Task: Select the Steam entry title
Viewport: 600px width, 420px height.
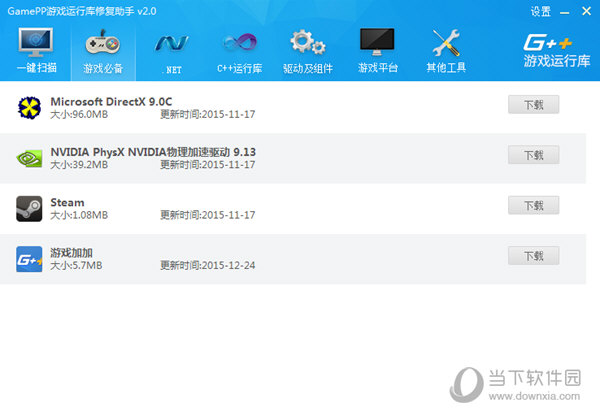Action: [67, 202]
